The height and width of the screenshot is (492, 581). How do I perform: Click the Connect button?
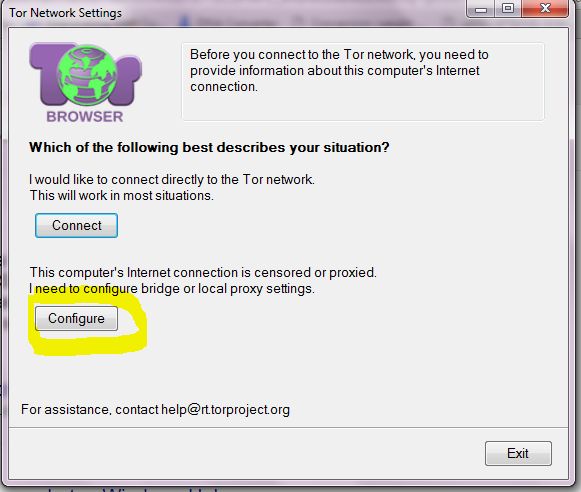pyautogui.click(x=76, y=225)
